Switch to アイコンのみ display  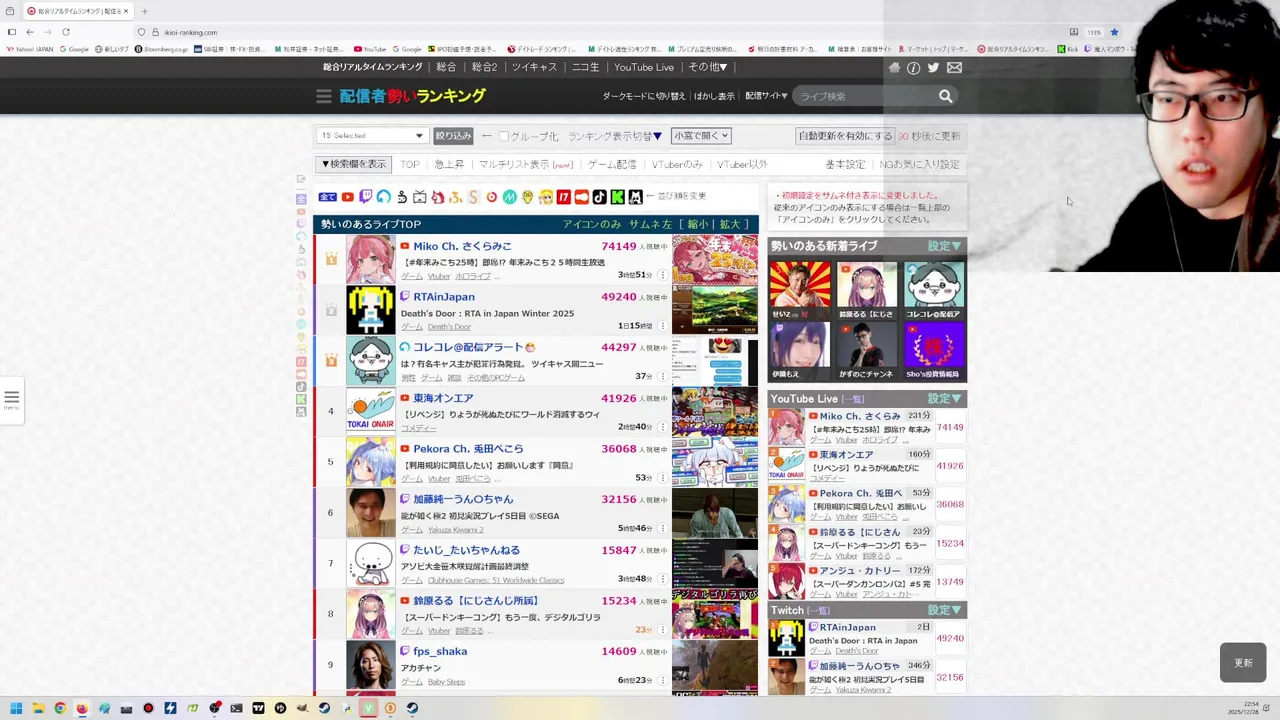click(x=592, y=225)
